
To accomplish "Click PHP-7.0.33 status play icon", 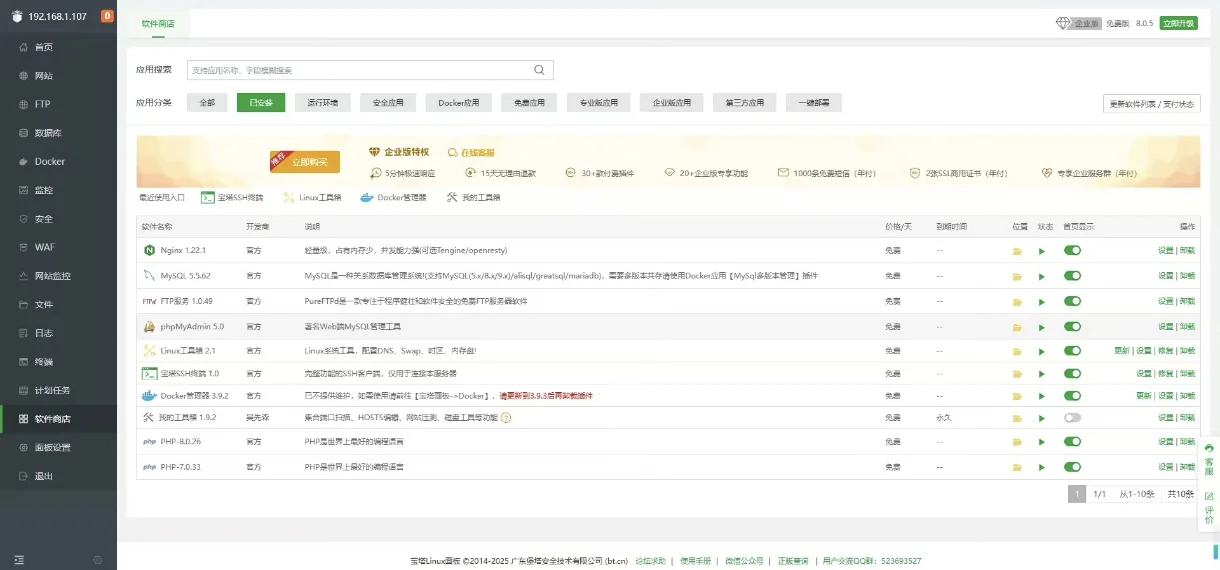I will 1042,467.
